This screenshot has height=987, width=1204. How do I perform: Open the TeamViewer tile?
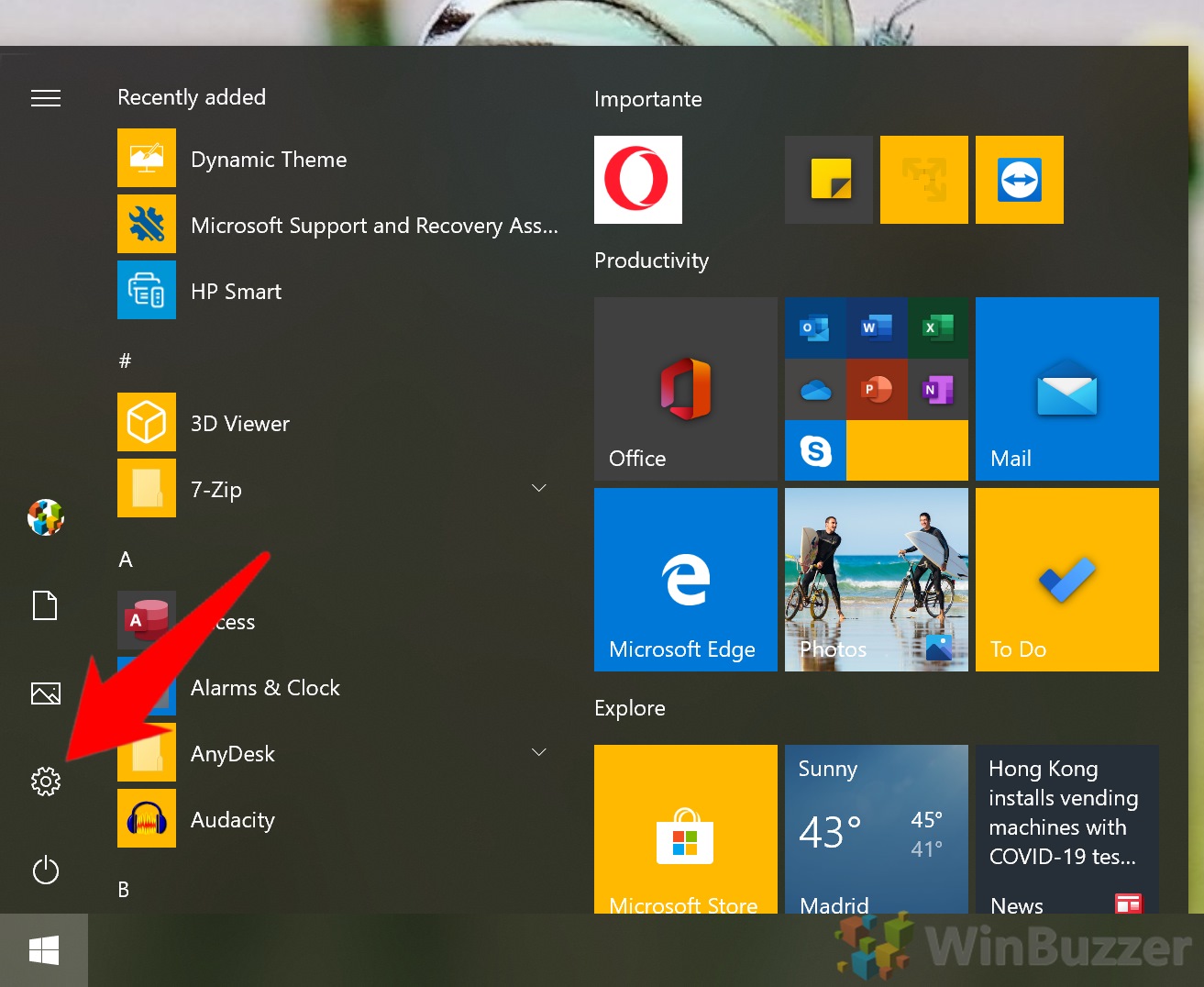[1020, 180]
